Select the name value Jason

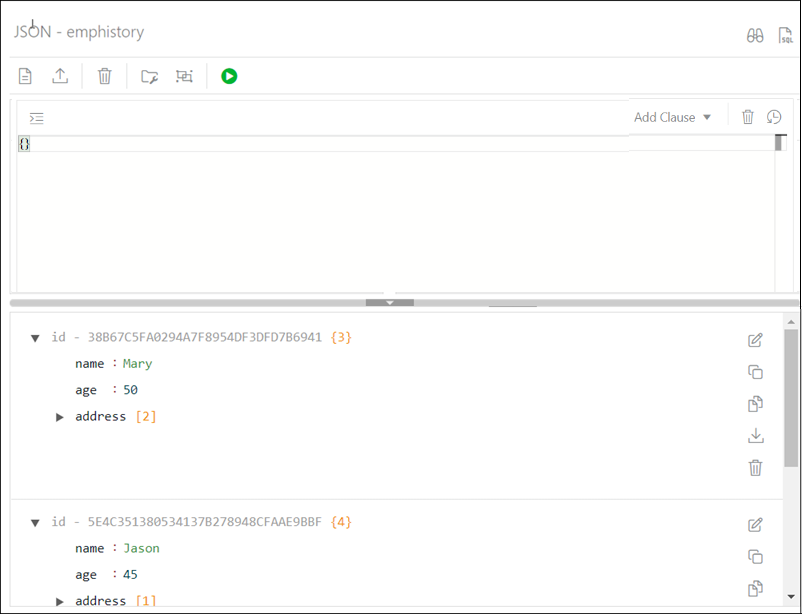141,549
